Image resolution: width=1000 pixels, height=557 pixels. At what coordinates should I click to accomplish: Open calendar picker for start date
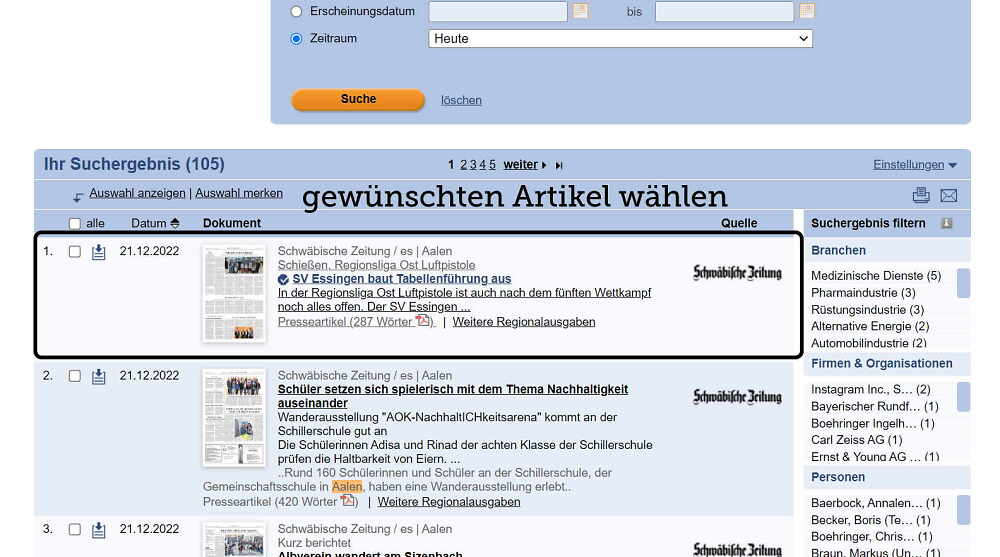[x=580, y=11]
